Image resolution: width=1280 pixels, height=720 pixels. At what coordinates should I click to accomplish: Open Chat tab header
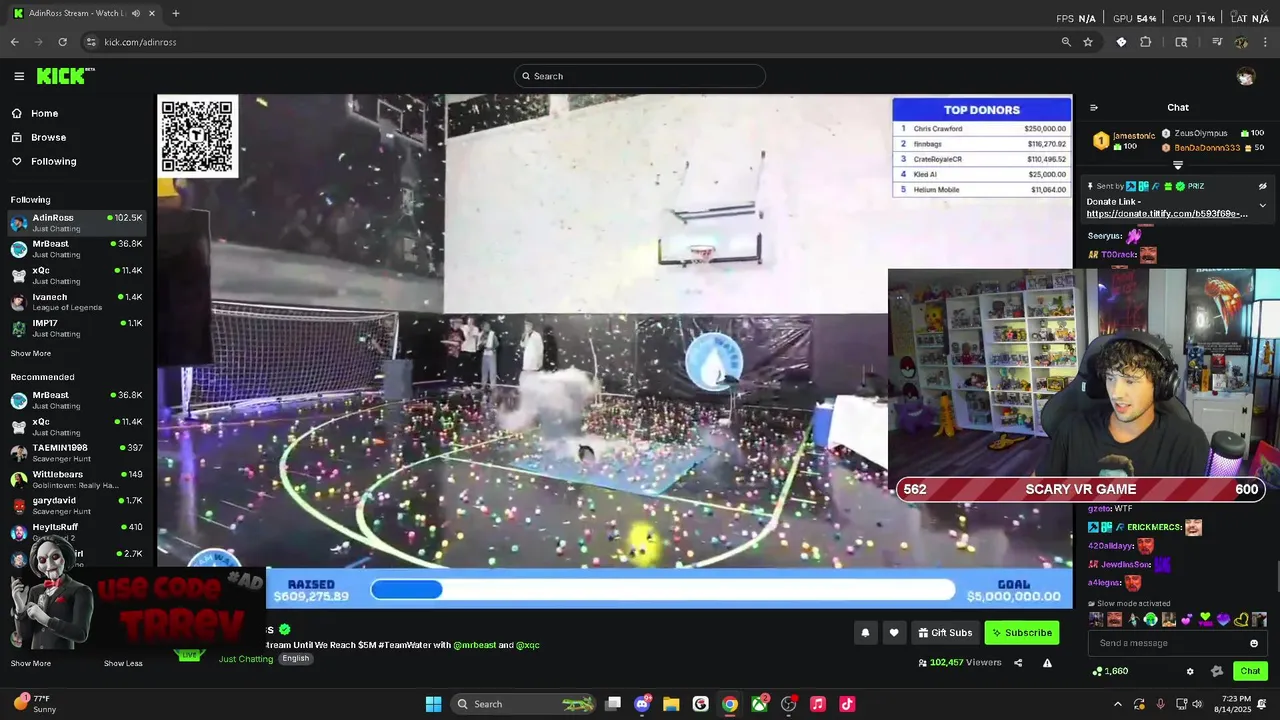point(1178,108)
